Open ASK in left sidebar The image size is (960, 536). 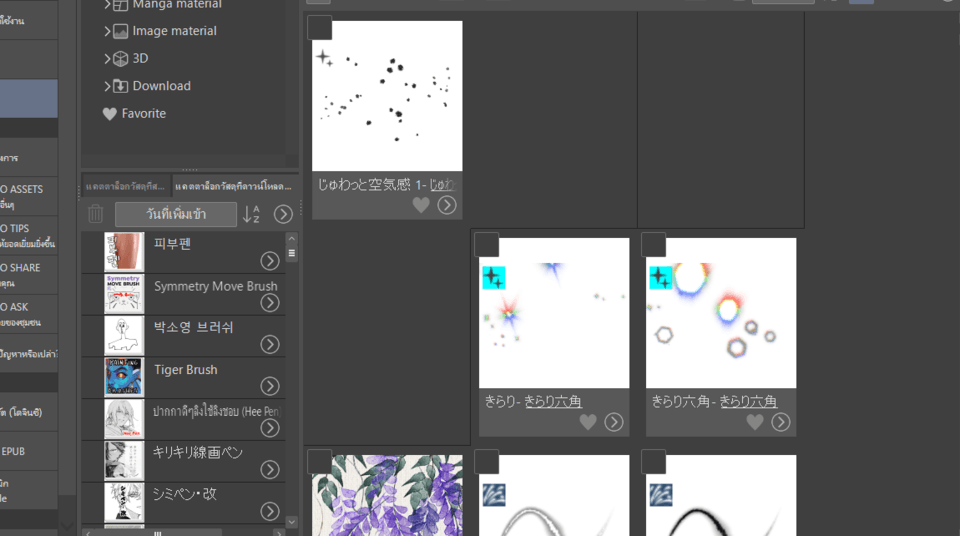(x=29, y=314)
